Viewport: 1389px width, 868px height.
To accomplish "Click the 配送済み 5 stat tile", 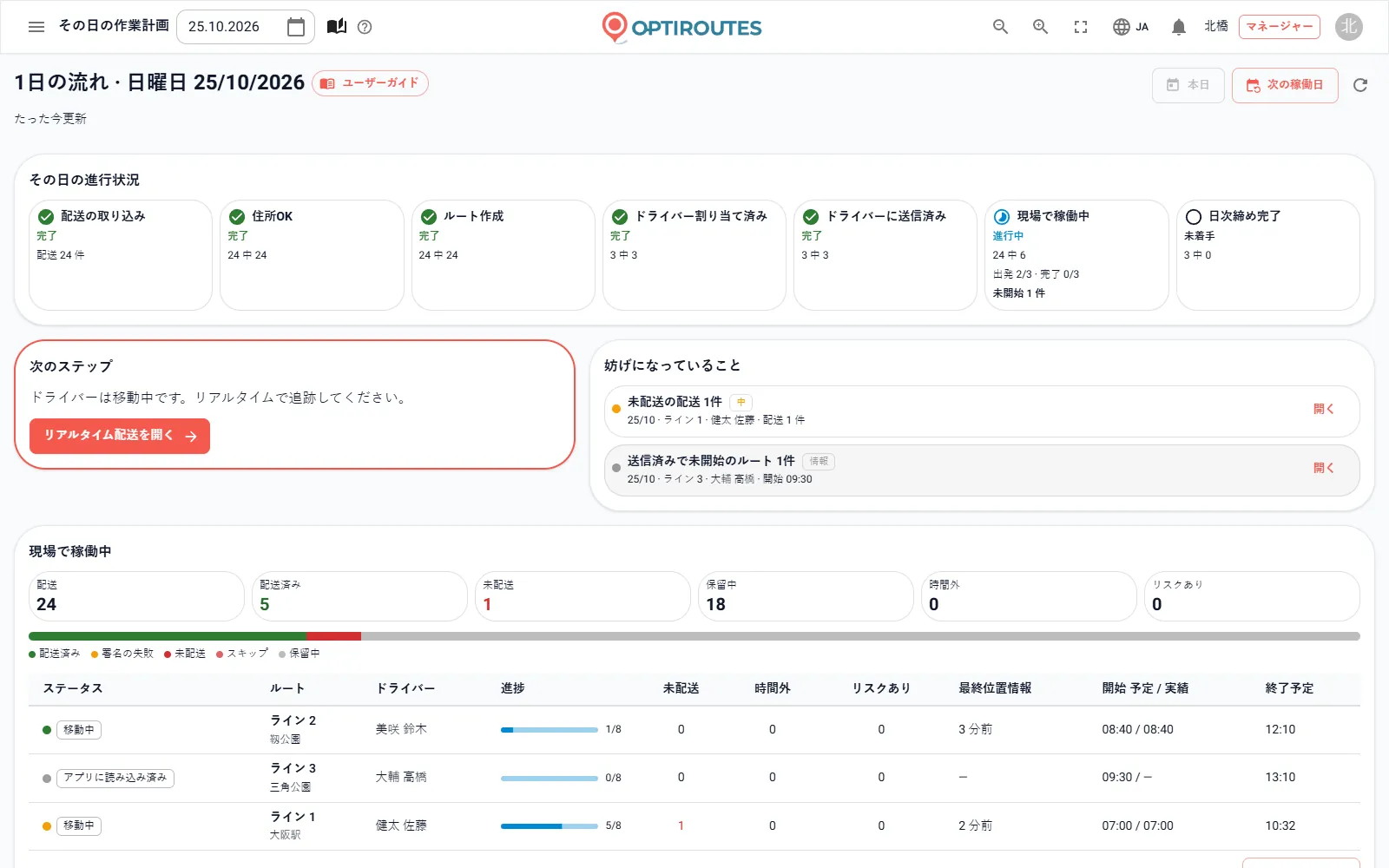I will (359, 596).
